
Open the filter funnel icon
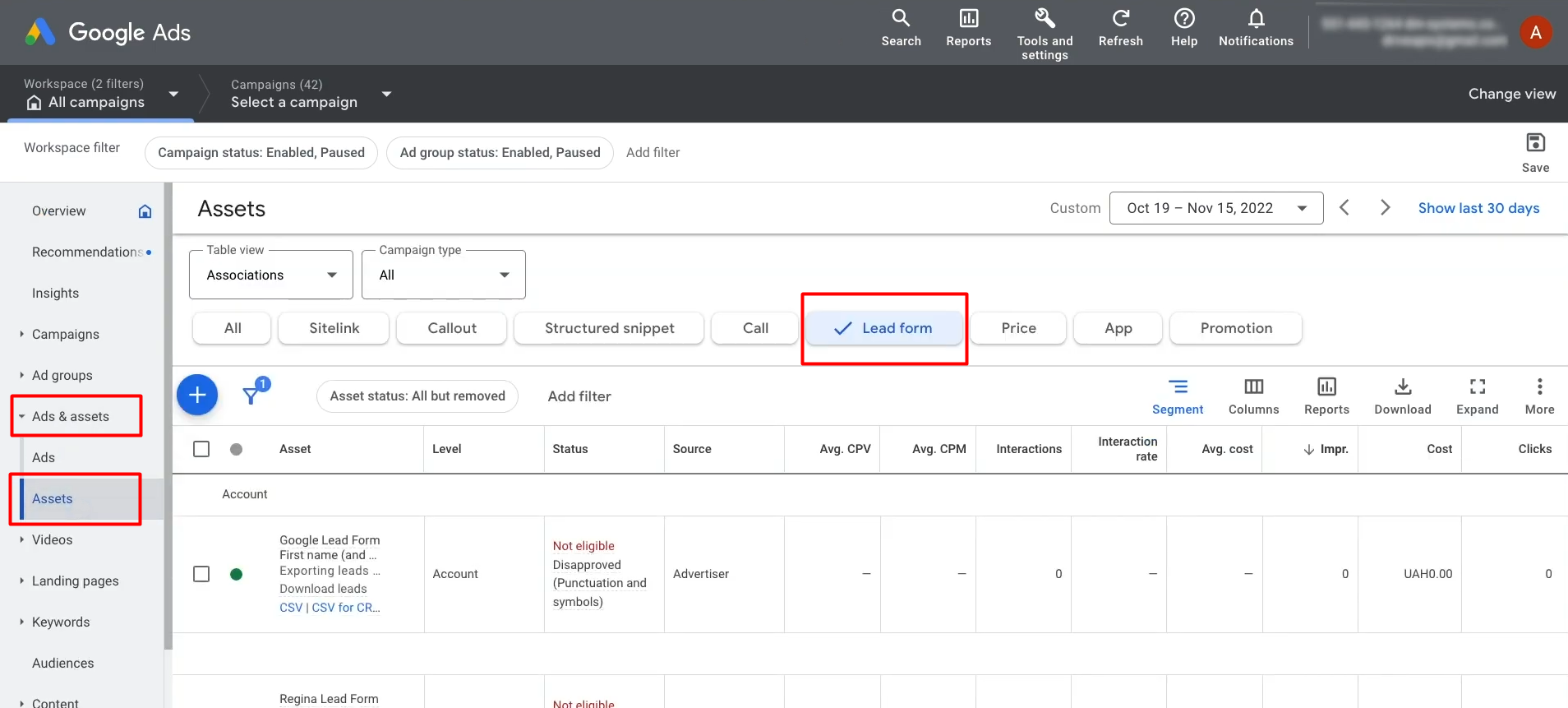(252, 396)
